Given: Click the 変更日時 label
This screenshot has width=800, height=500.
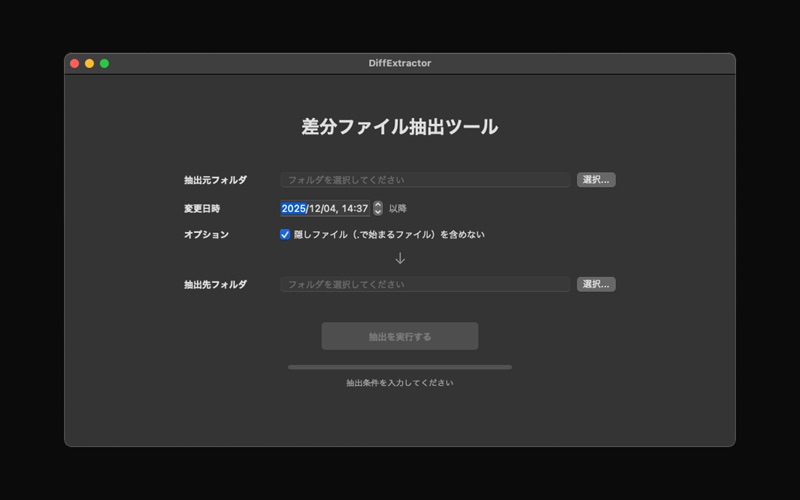Looking at the screenshot, I should coord(202,208).
